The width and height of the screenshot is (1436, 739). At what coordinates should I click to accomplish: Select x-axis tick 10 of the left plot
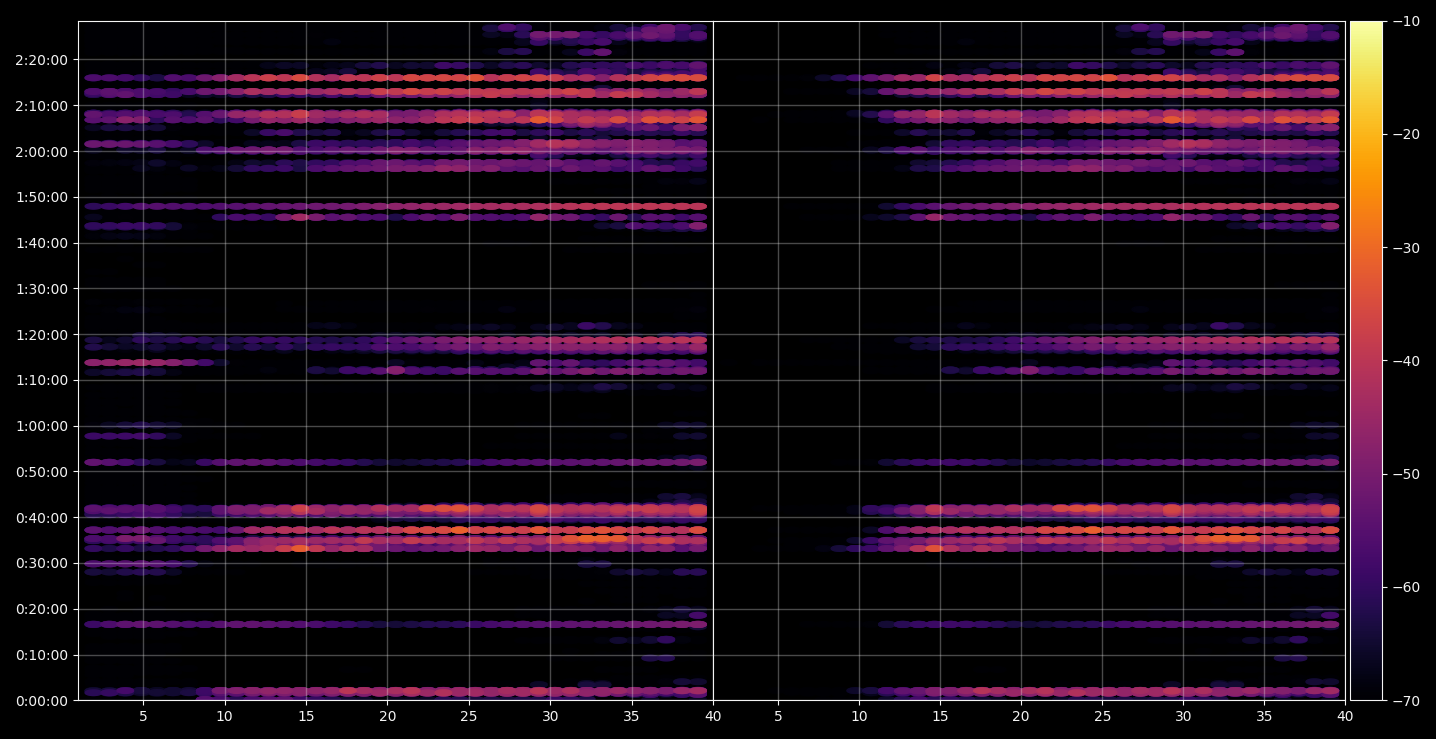pos(225,716)
